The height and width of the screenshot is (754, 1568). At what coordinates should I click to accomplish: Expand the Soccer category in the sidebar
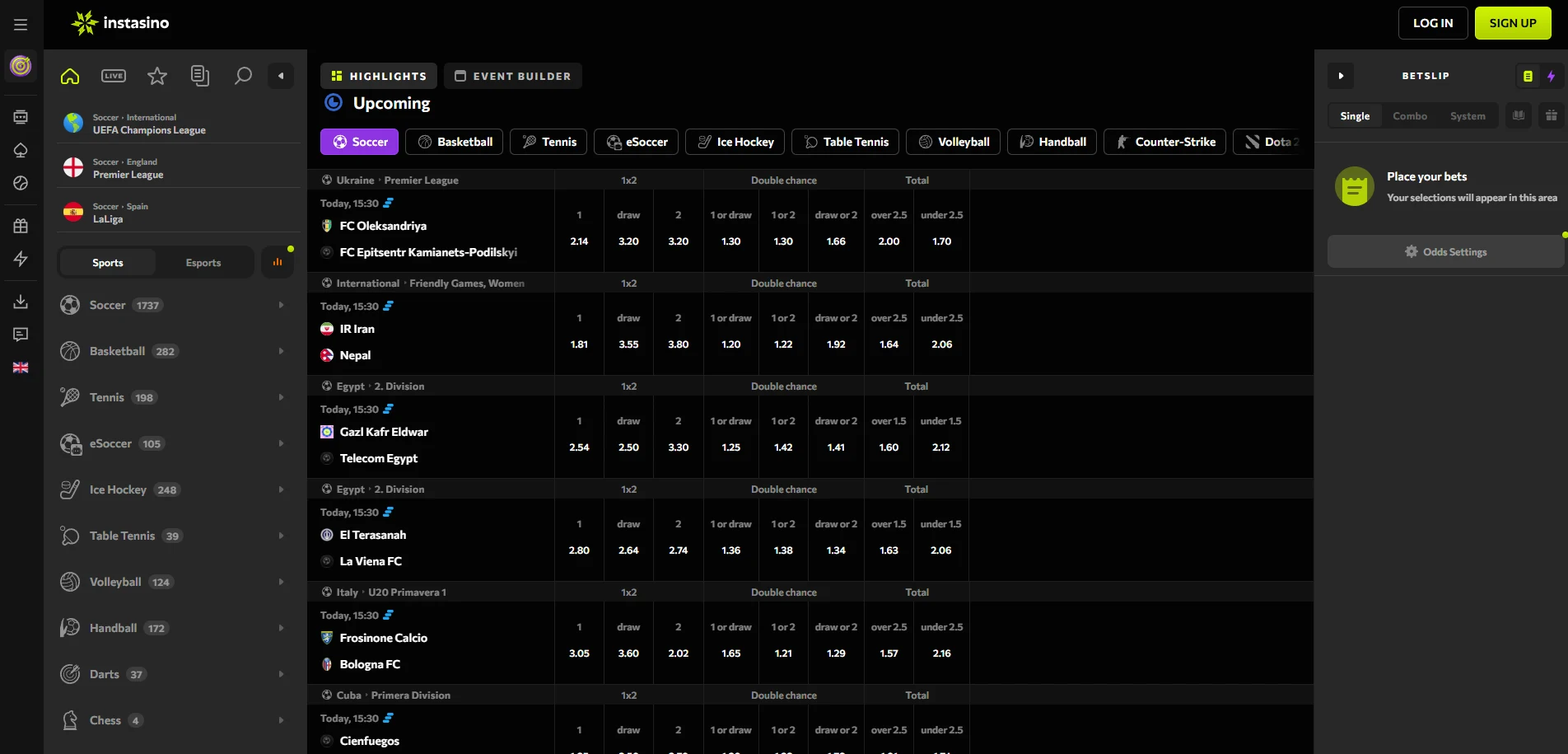coord(281,304)
